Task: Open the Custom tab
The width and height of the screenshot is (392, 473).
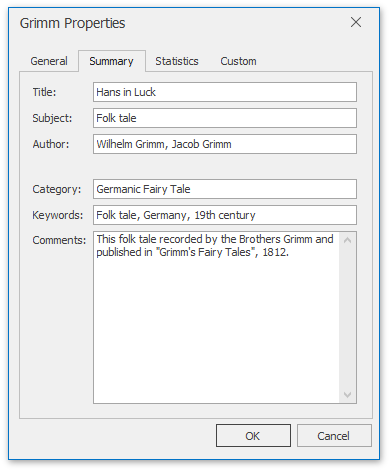Action: tap(239, 61)
